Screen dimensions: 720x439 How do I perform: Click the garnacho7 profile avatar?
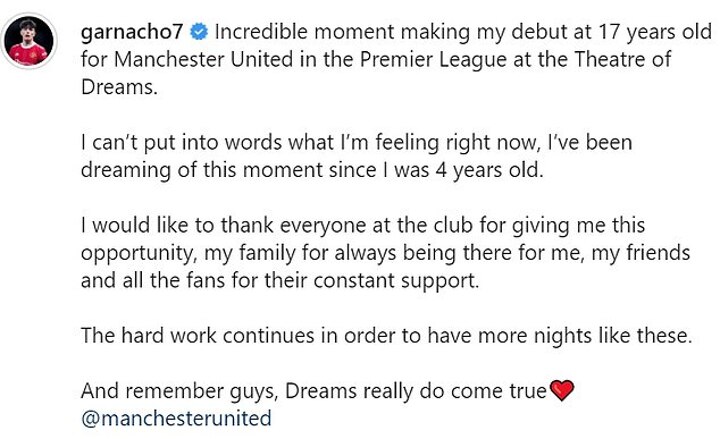pos(28,41)
